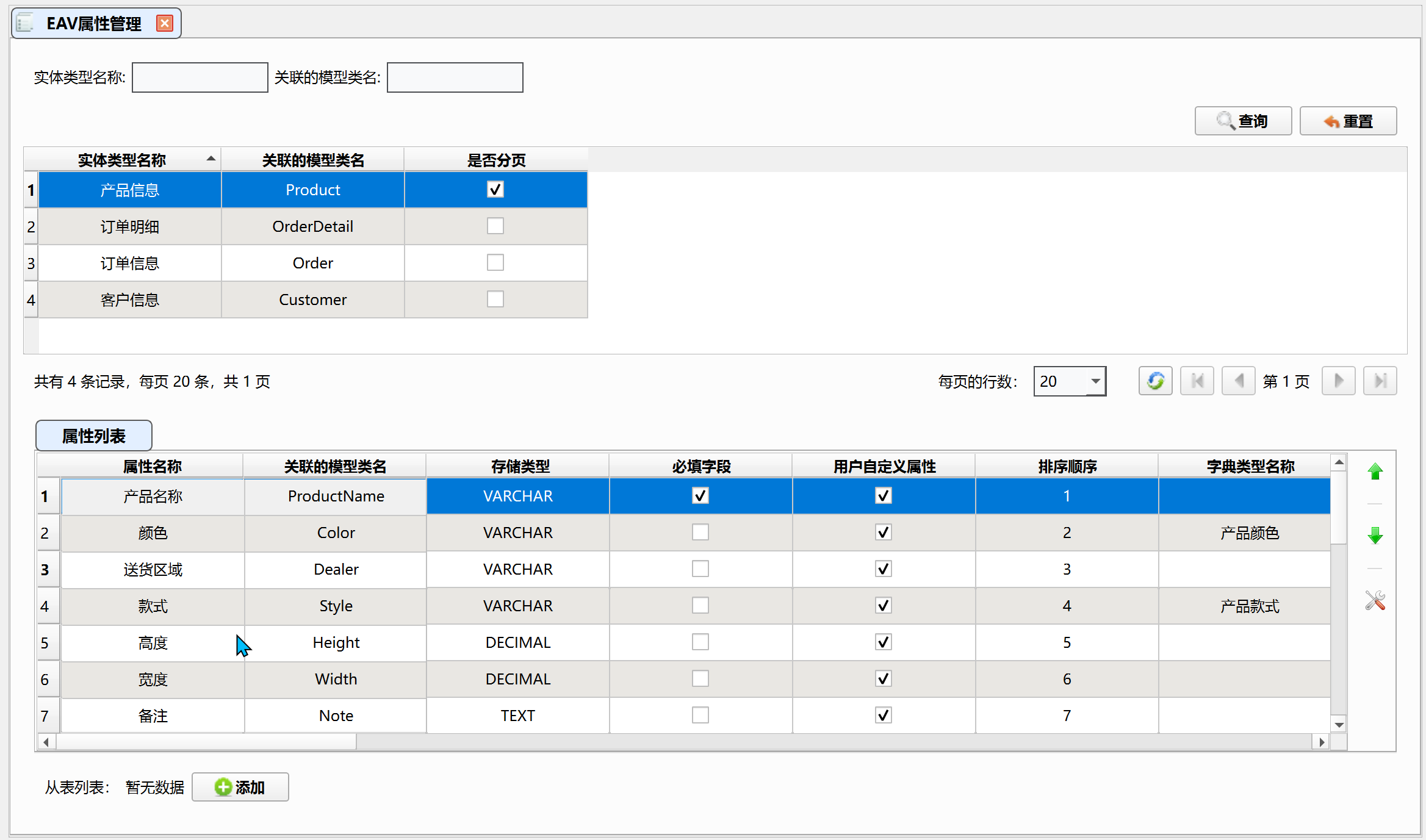Focus the 关联的模型类名 input field
1426x840 pixels.
click(455, 77)
